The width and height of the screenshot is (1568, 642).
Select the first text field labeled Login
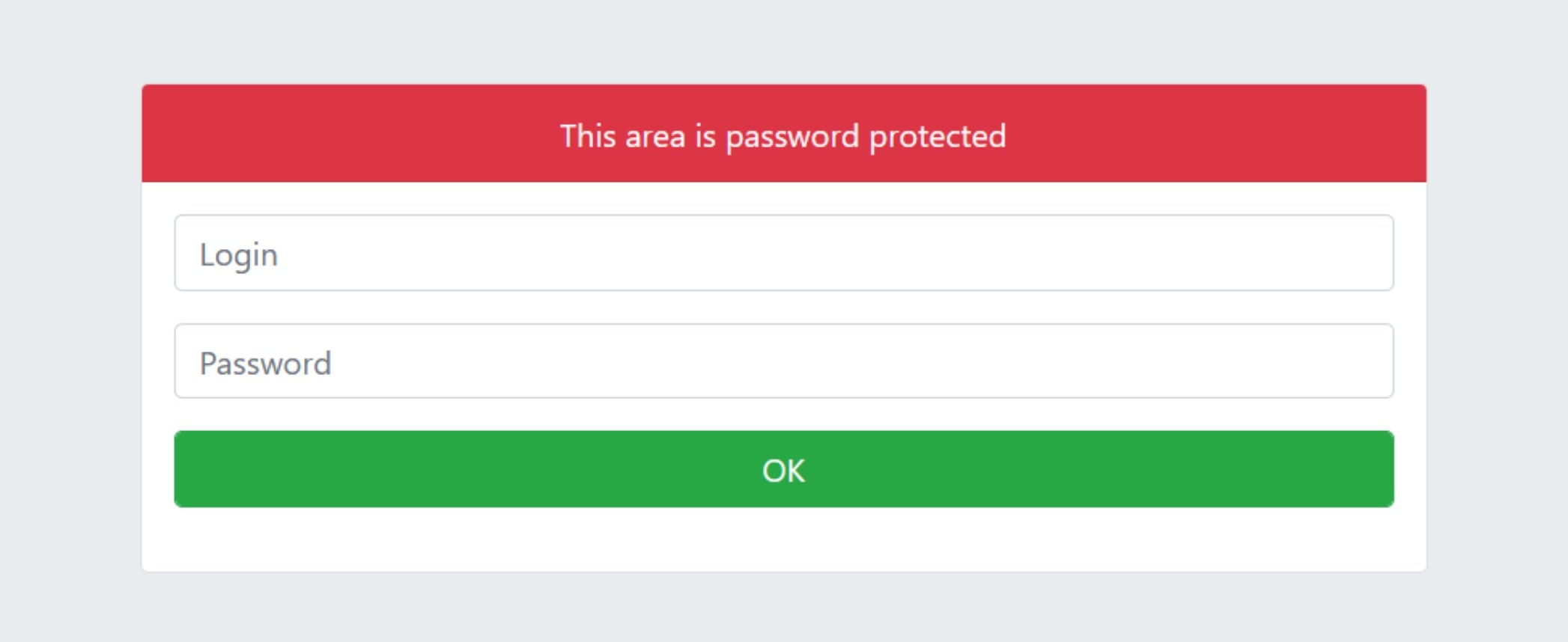click(783, 253)
